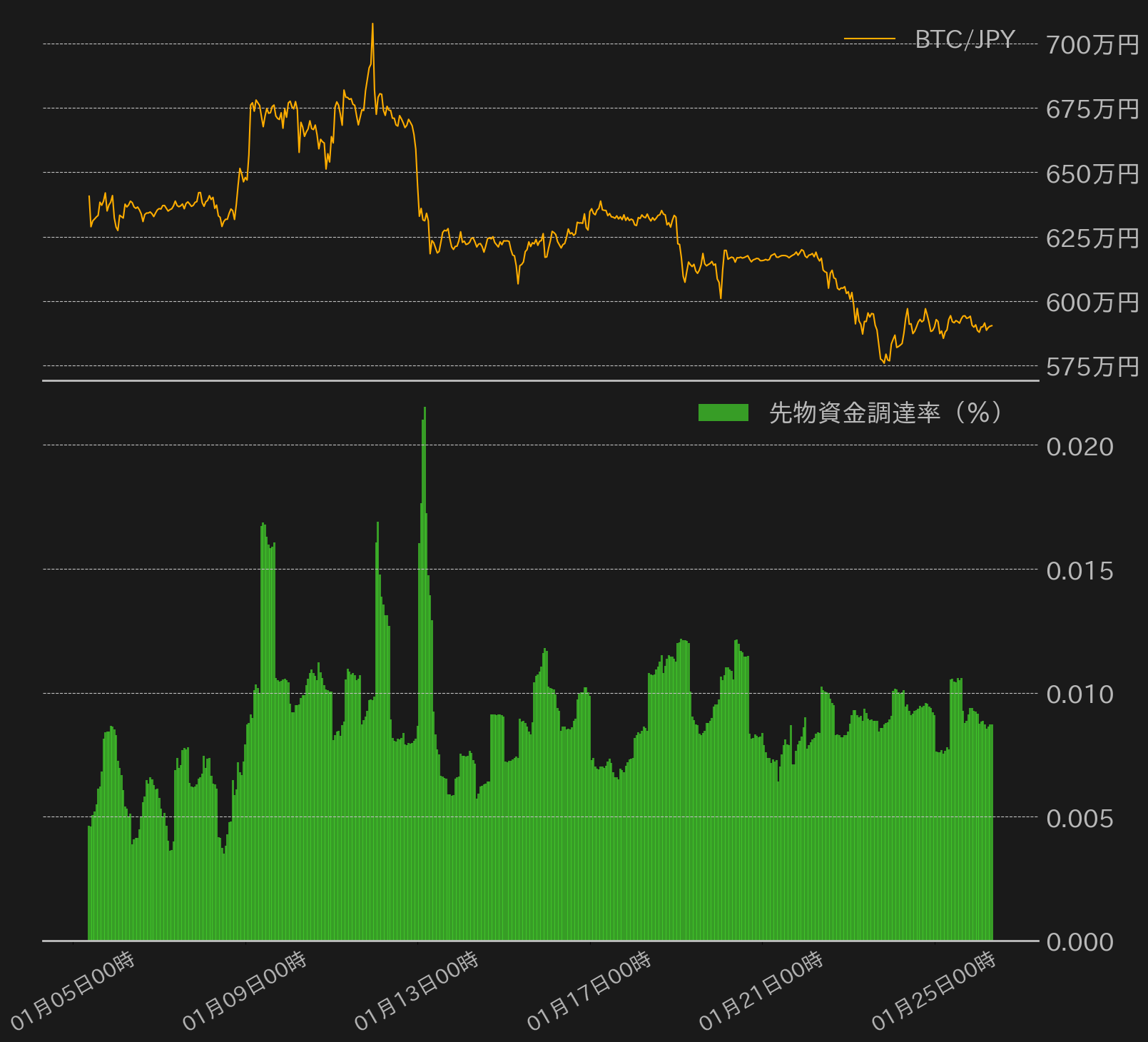Viewport: 1148px width, 1042px height.
Task: Click the 01月21日00時 date label
Action: pyautogui.click(x=761, y=991)
